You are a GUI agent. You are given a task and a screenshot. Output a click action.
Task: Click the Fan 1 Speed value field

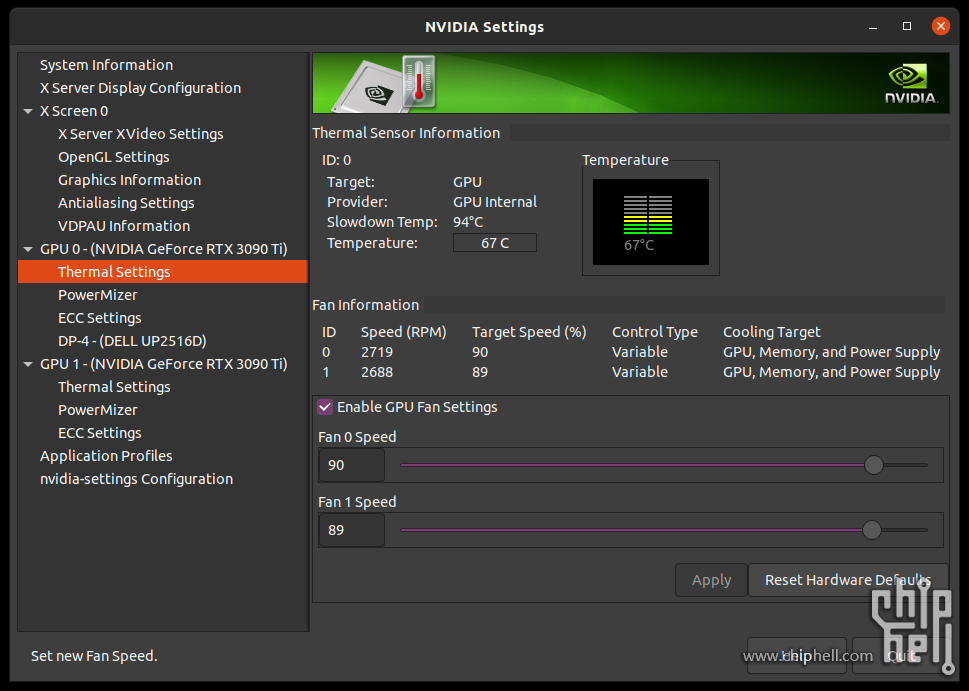coord(352,530)
